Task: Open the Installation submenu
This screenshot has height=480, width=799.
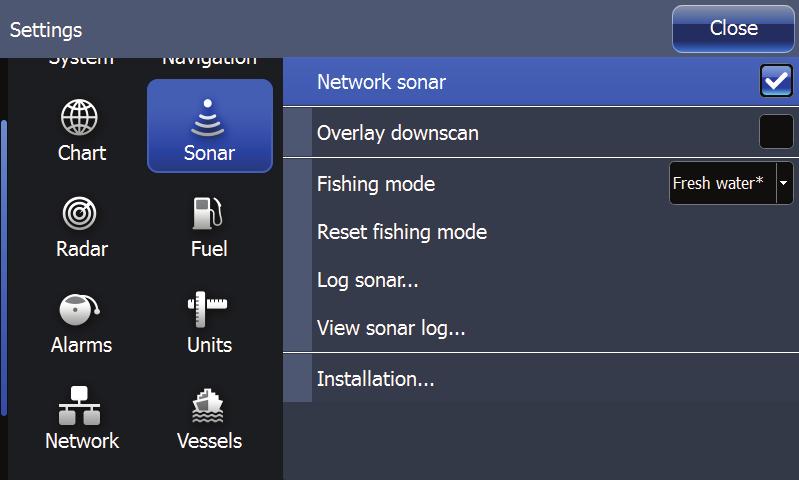Action: point(376,379)
